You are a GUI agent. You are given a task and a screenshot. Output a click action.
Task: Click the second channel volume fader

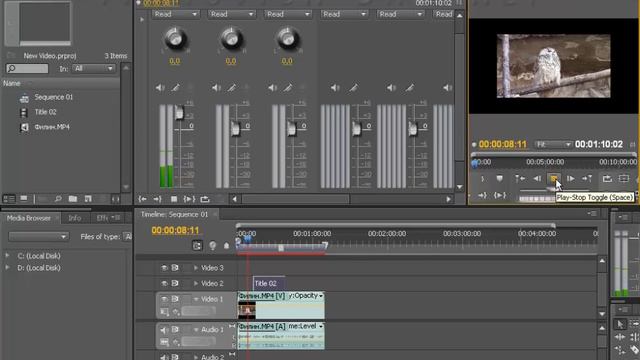235,128
